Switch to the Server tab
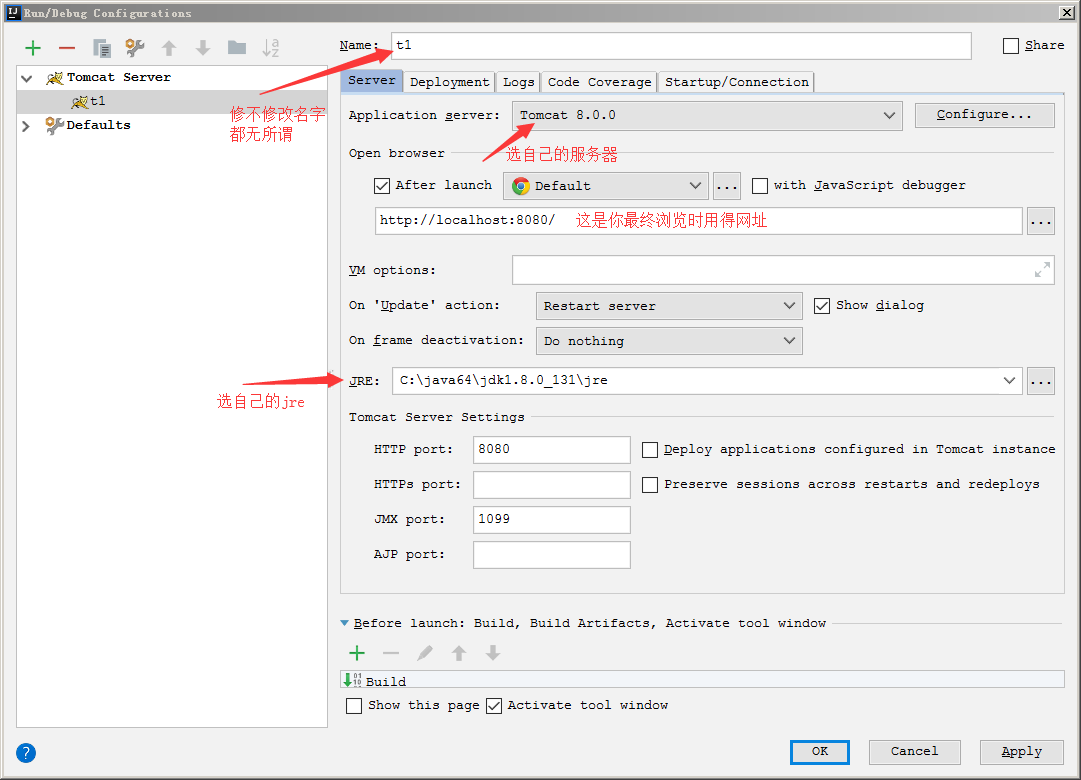Image resolution: width=1081 pixels, height=780 pixels. click(372, 81)
